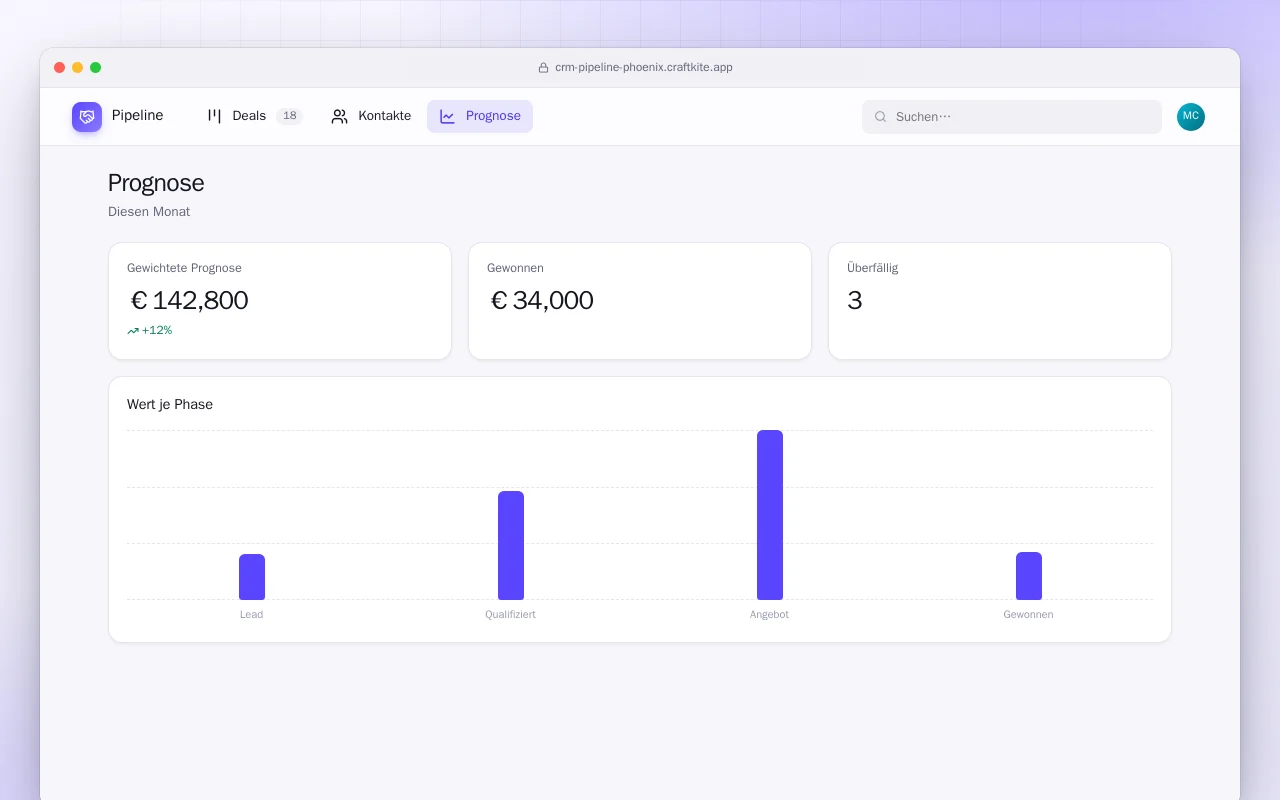Click the Prognose page heading
This screenshot has height=800, width=1280.
coord(156,183)
